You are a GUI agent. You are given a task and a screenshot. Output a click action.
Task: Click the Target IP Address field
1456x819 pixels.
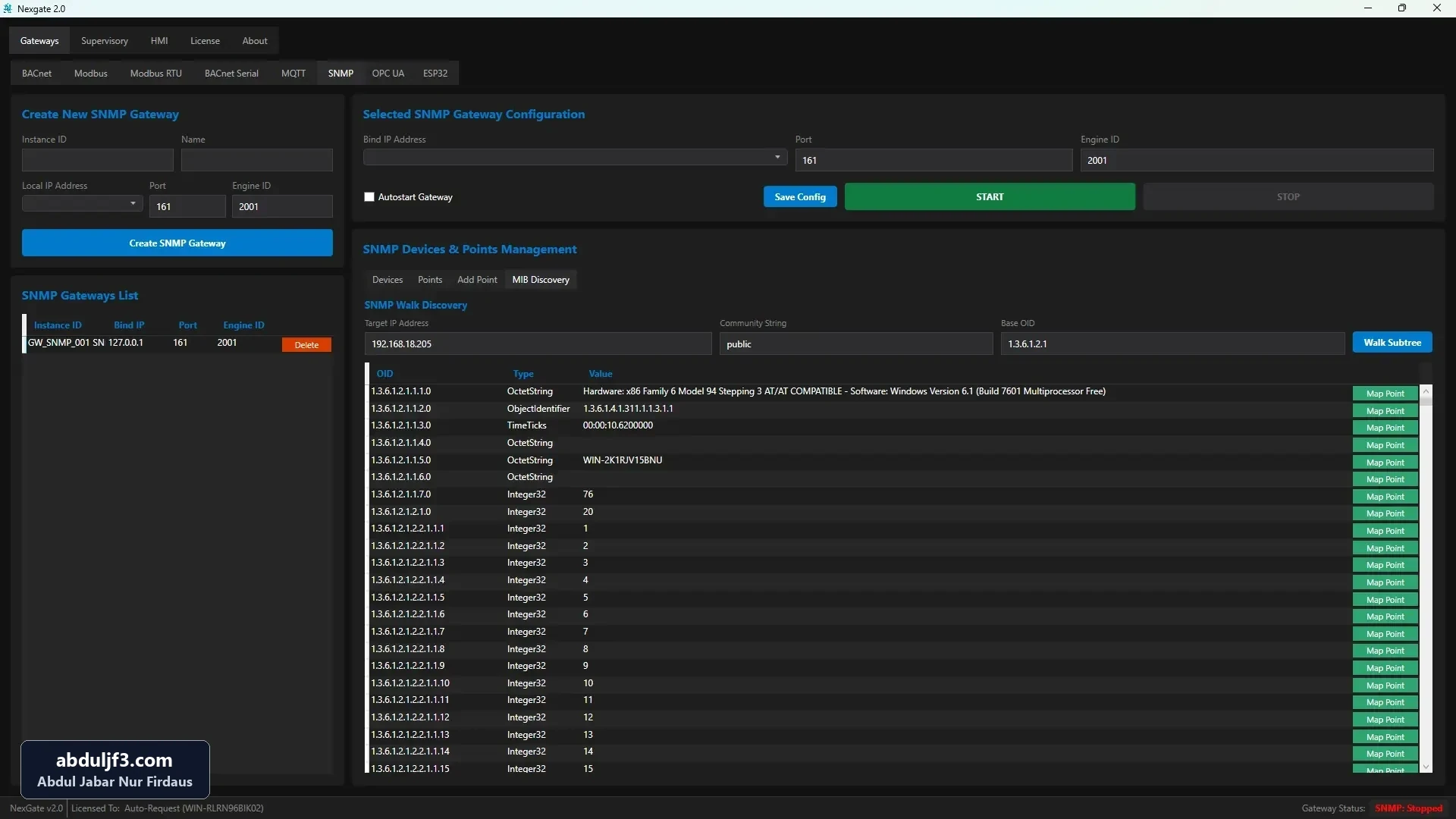[538, 344]
